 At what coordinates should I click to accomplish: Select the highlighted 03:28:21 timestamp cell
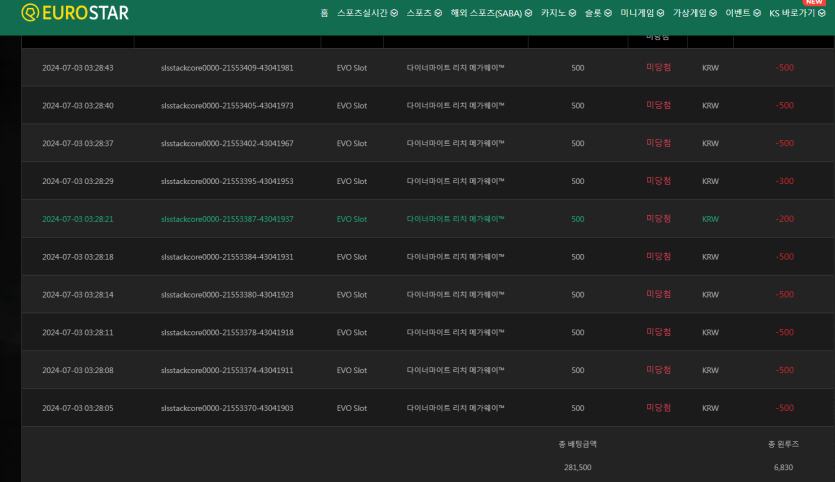coord(78,219)
